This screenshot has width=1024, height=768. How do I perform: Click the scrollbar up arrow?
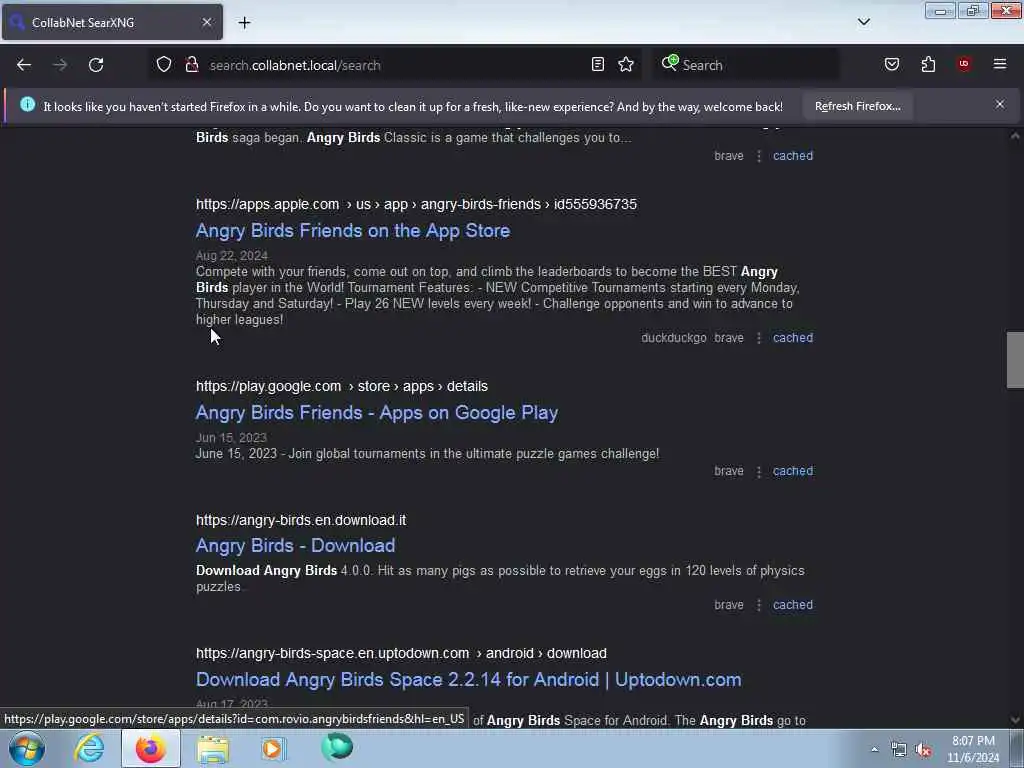pyautogui.click(x=1015, y=136)
